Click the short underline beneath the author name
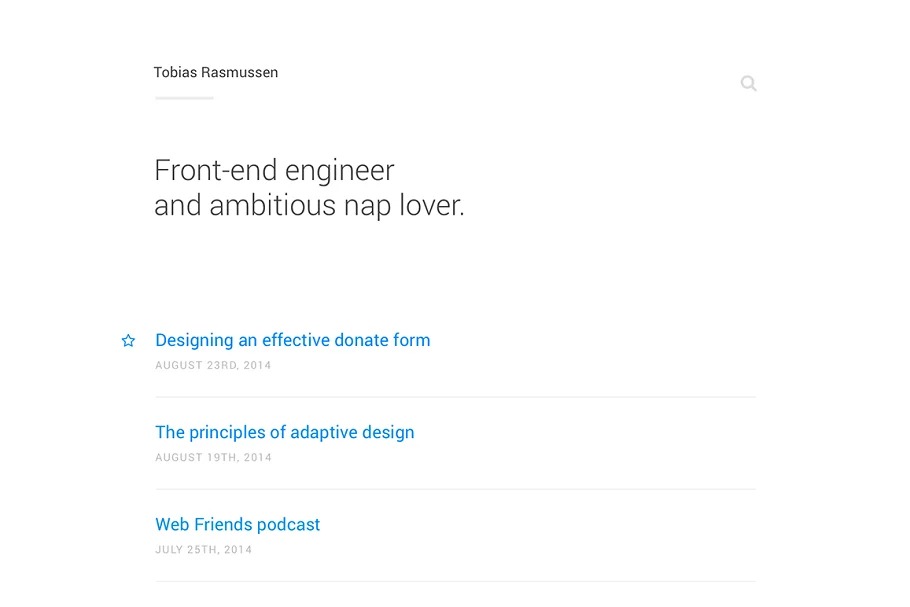Screen dimensions: 910x607 (x=184, y=98)
